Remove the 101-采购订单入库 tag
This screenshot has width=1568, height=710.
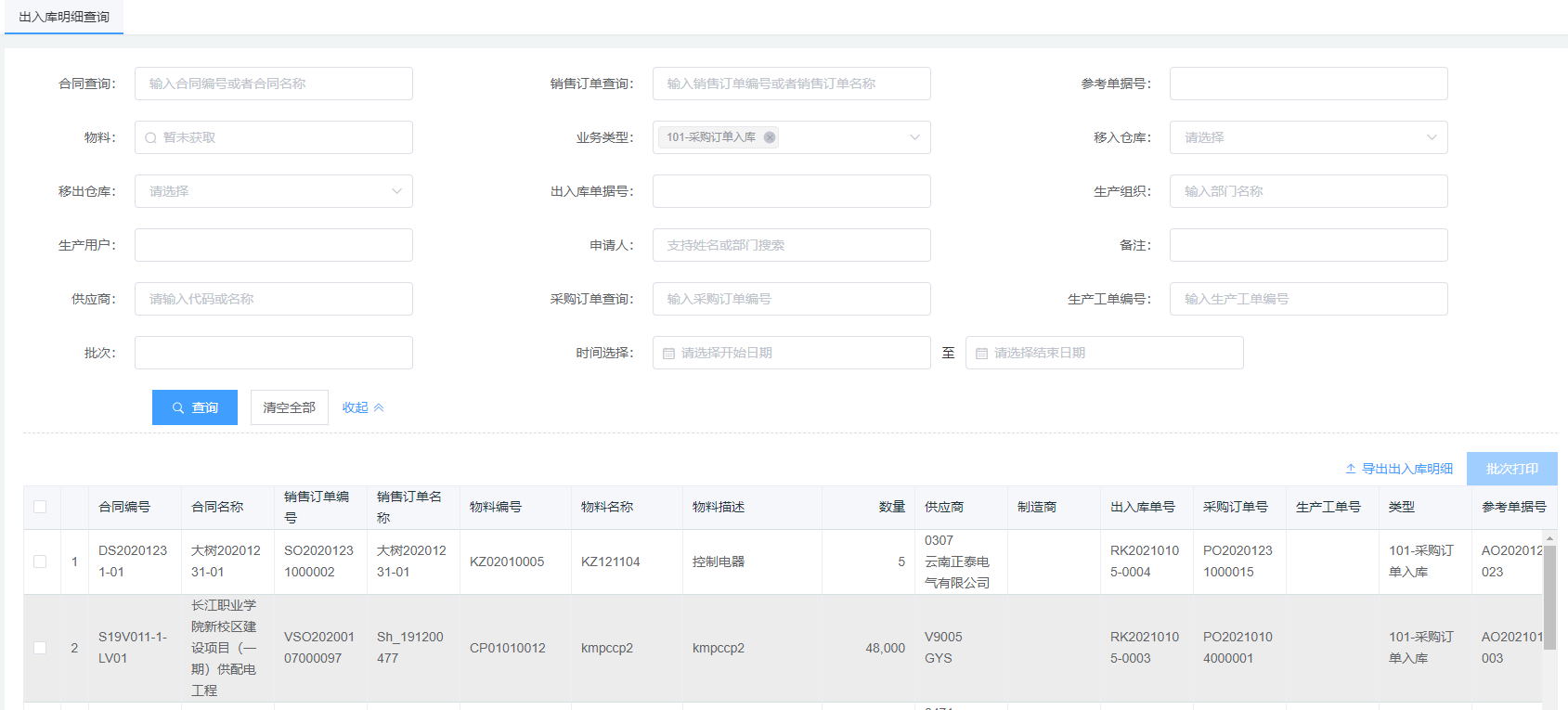[769, 137]
